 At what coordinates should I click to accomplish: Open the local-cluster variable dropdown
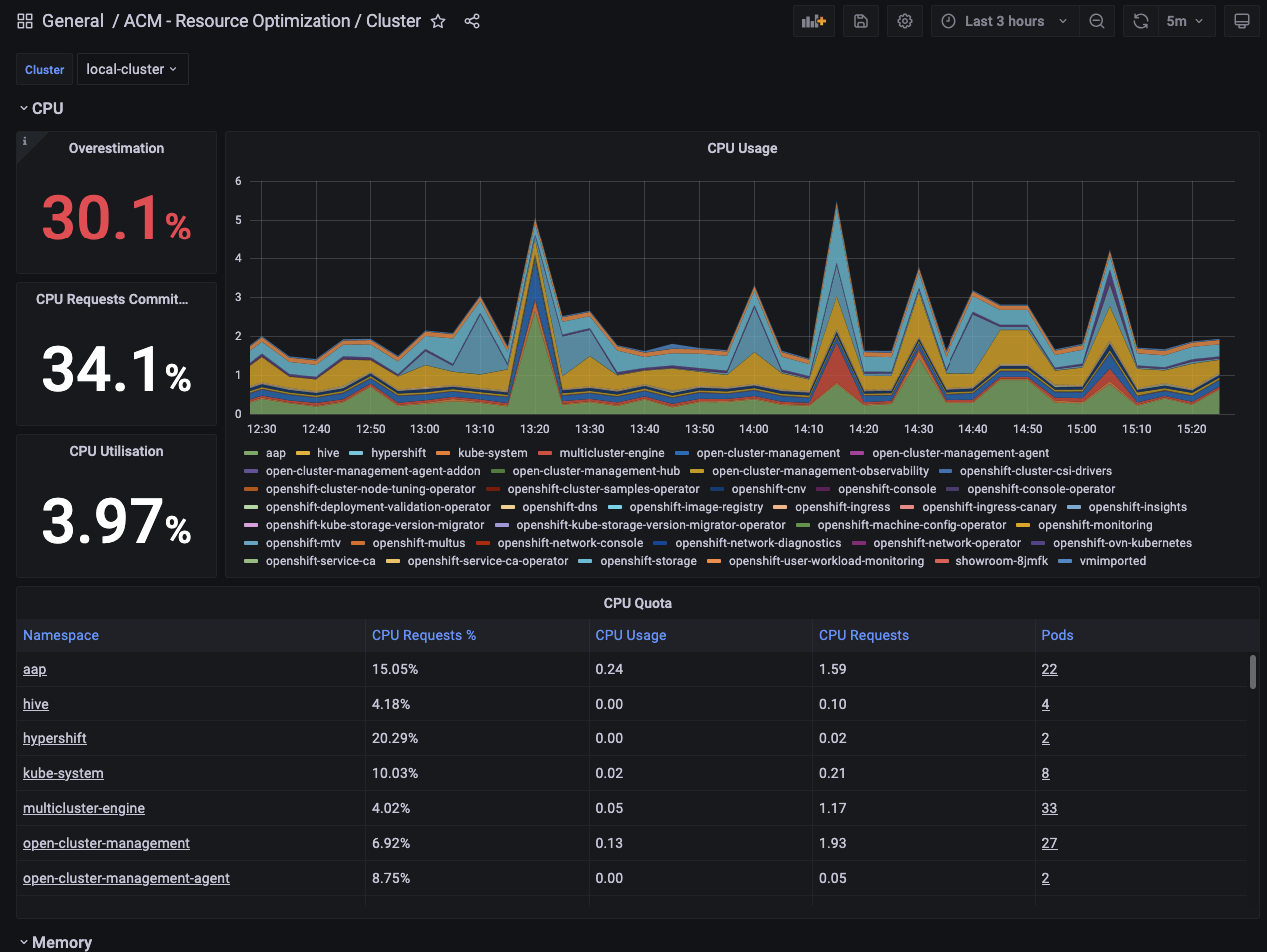(132, 69)
